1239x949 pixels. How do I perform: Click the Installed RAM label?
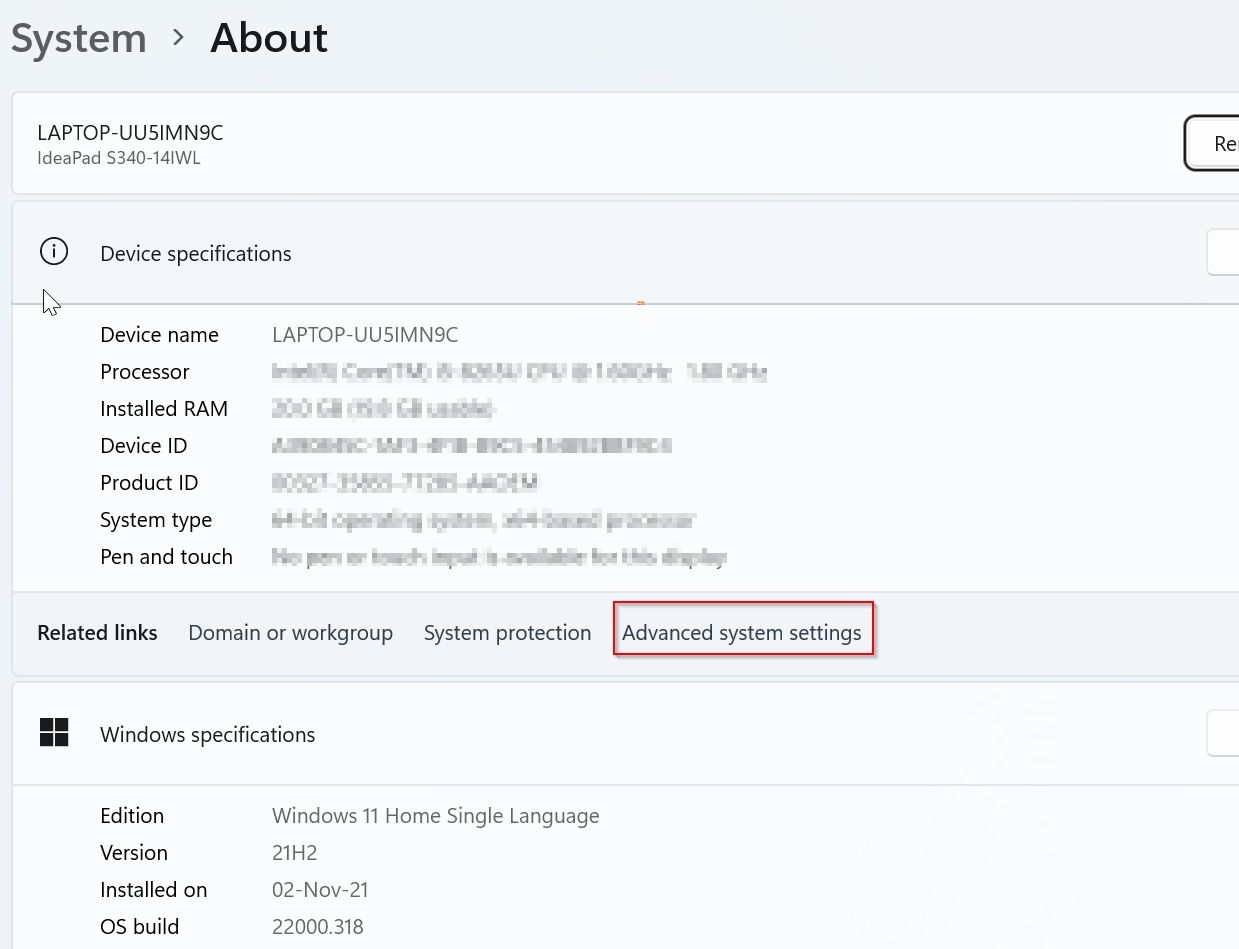click(164, 409)
